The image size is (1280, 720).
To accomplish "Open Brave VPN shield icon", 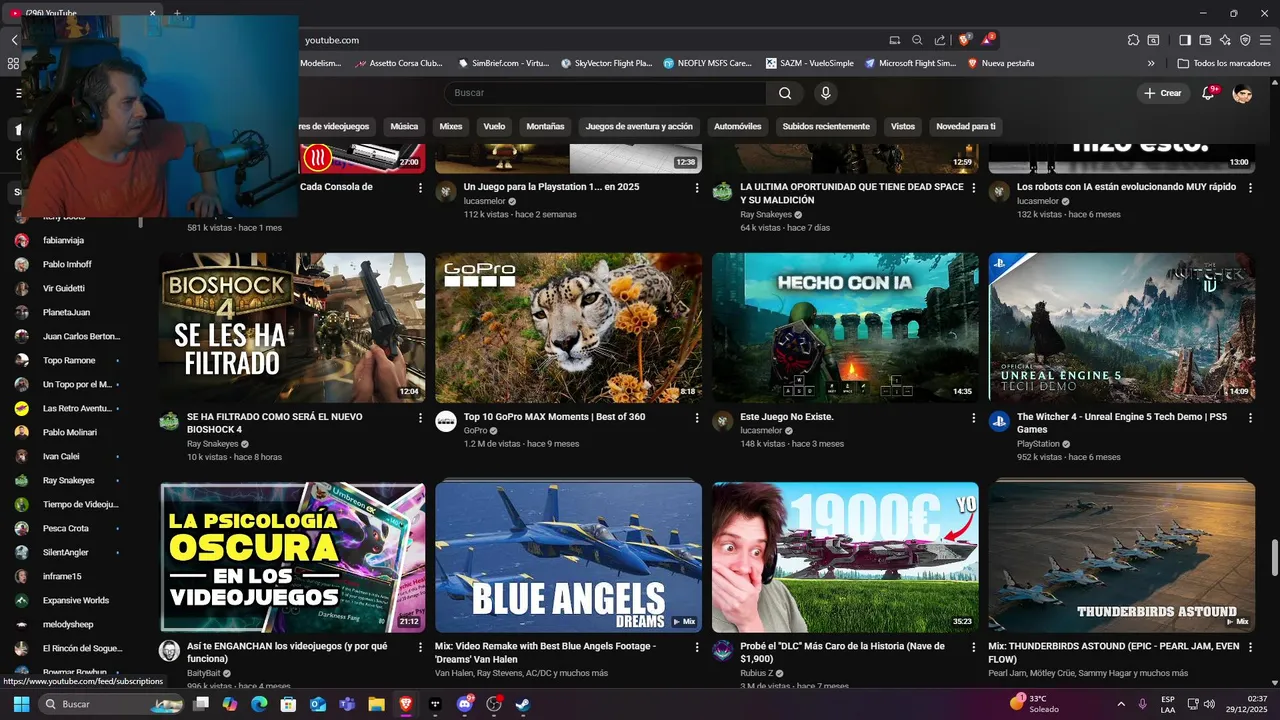I will [1245, 40].
